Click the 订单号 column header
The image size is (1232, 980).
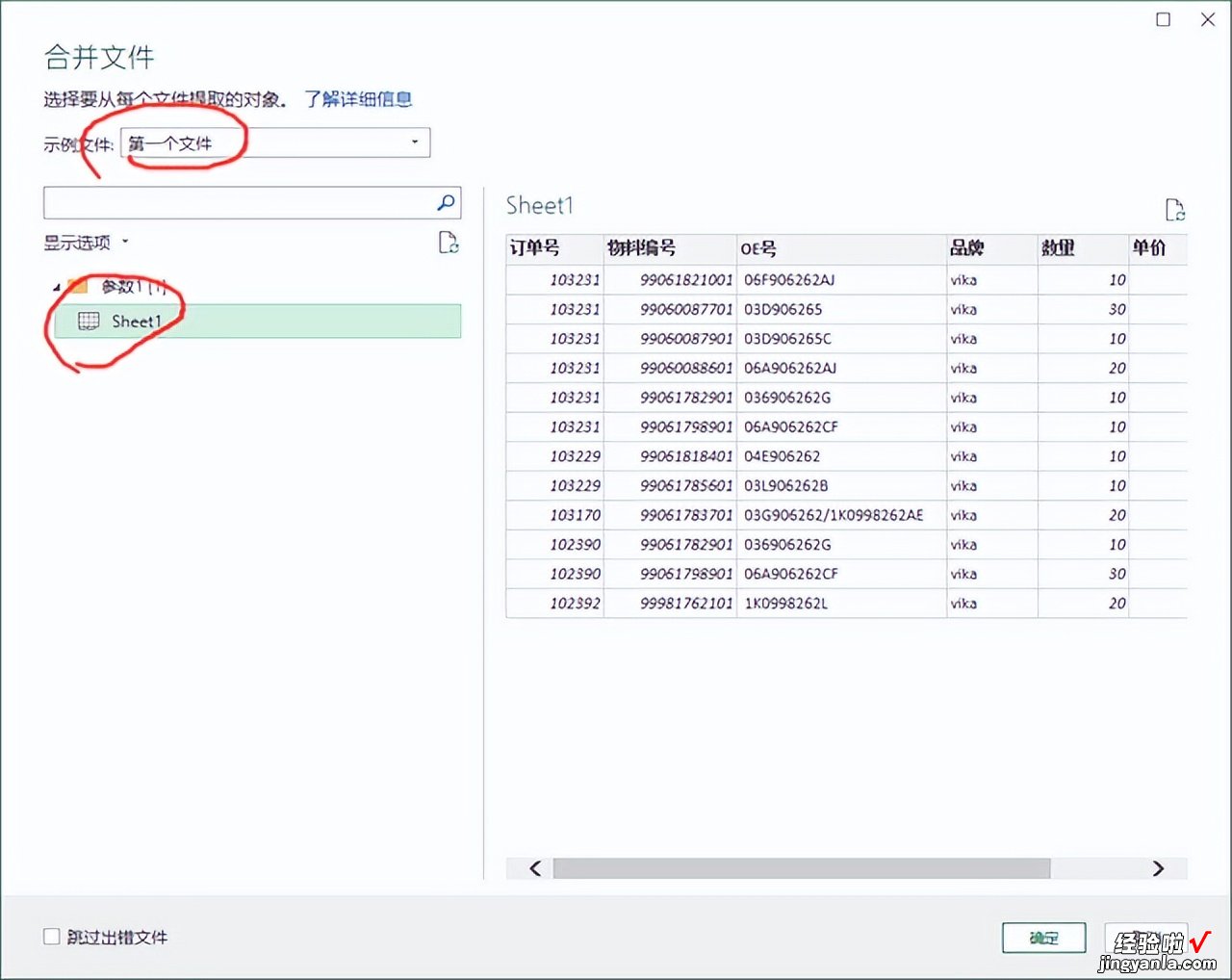(554, 248)
